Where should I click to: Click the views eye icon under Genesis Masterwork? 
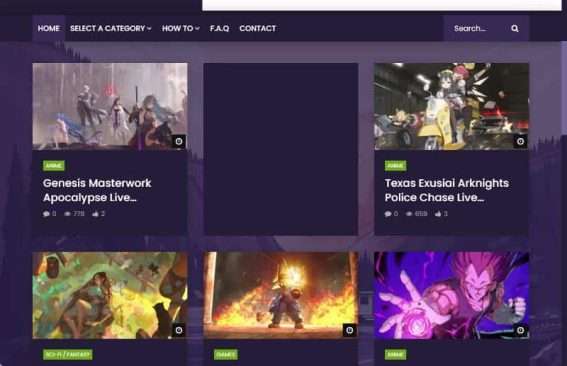tap(67, 214)
